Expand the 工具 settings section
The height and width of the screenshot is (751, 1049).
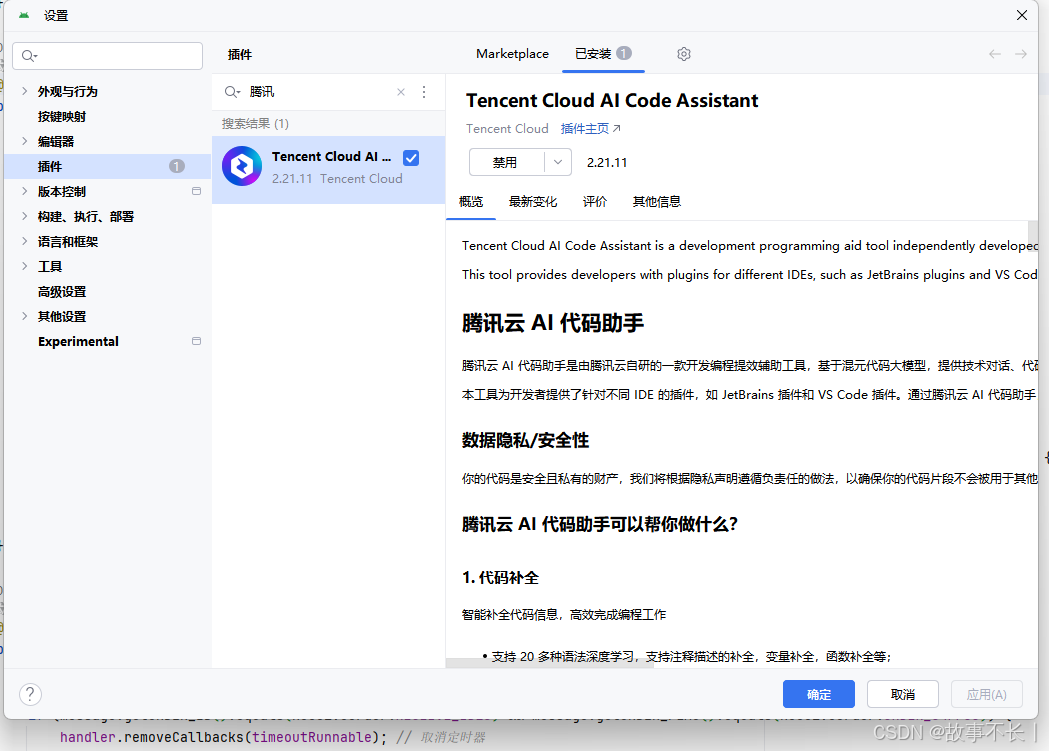click(24, 266)
